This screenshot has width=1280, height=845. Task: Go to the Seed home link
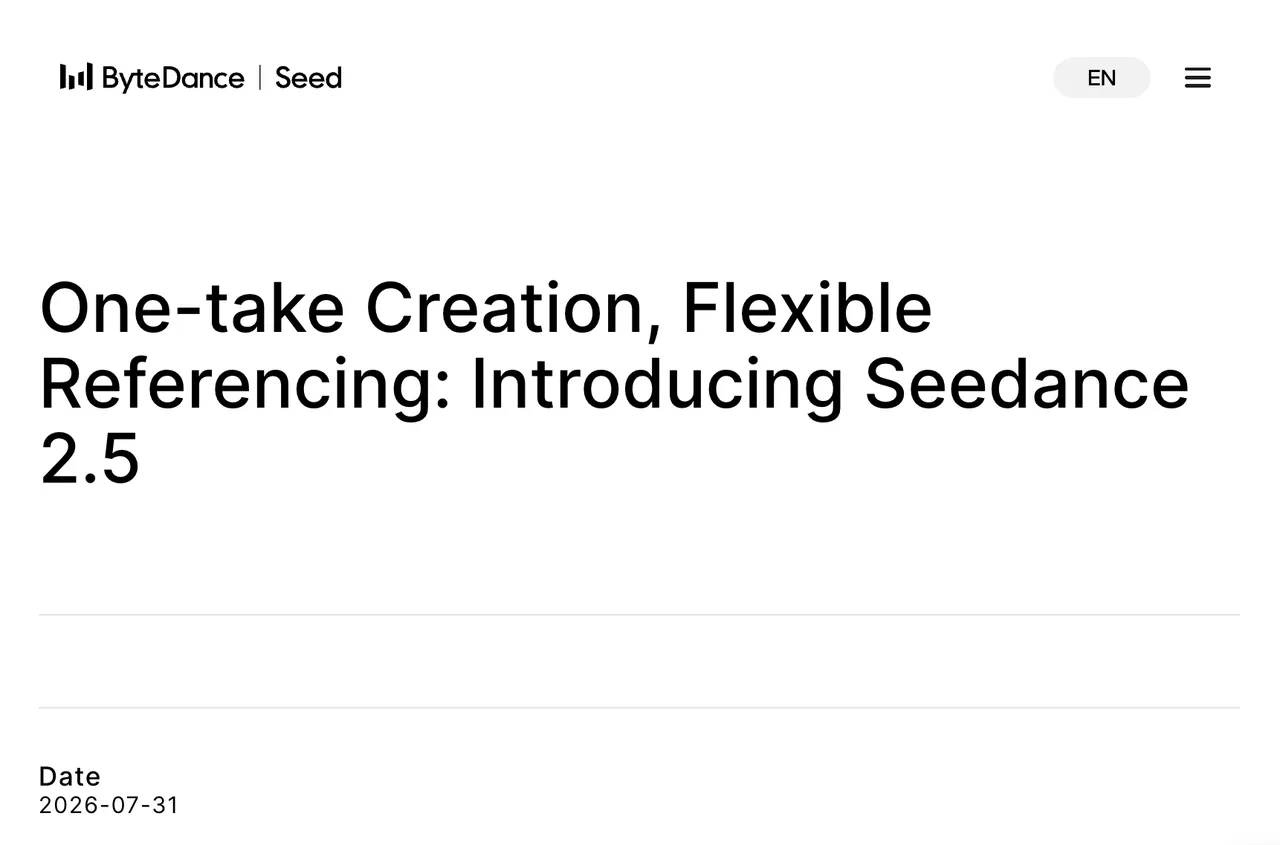pos(308,78)
